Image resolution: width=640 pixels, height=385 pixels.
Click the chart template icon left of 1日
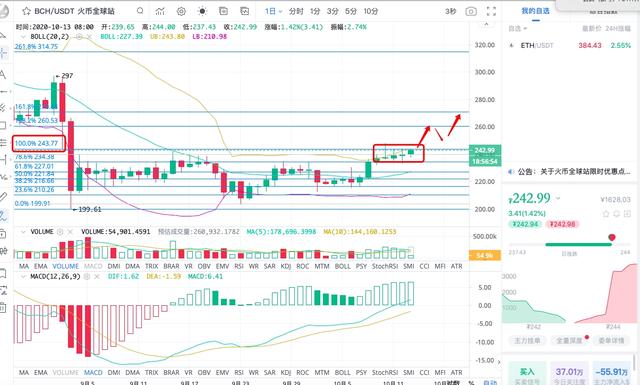[x=244, y=11]
